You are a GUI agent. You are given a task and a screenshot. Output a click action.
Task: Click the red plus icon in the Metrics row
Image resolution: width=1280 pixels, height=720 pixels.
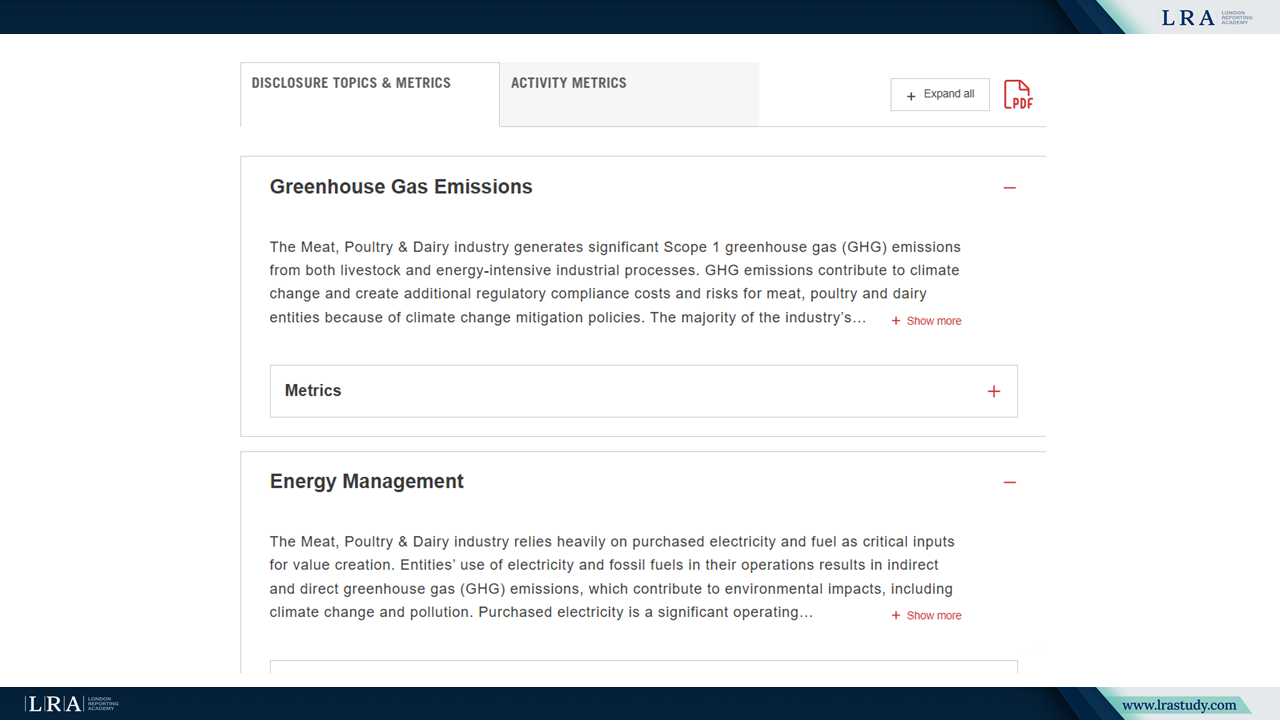click(x=993, y=391)
